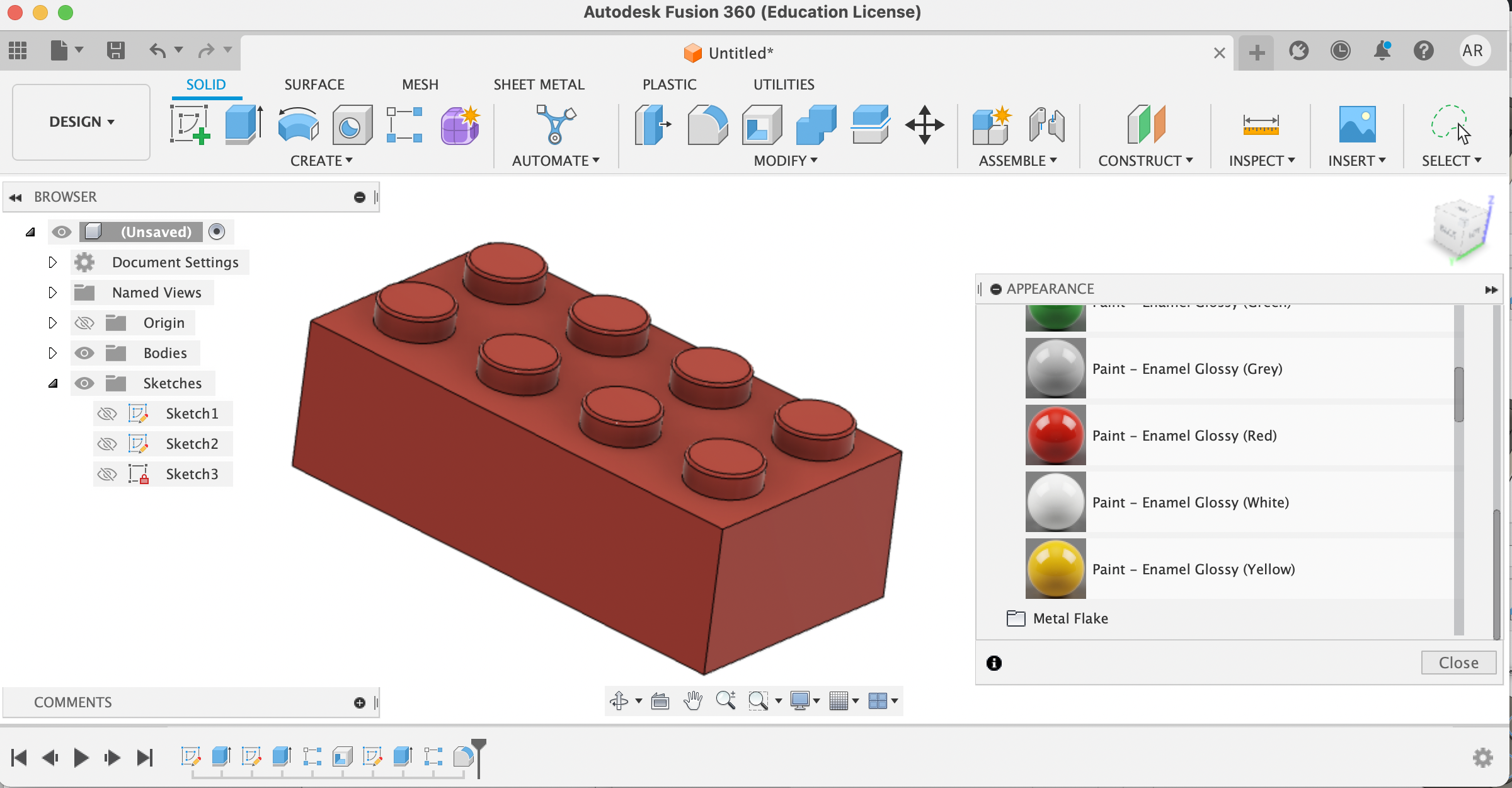The image size is (1512, 788).
Task: Click the ViewCube to reorient the view
Action: (x=1460, y=230)
